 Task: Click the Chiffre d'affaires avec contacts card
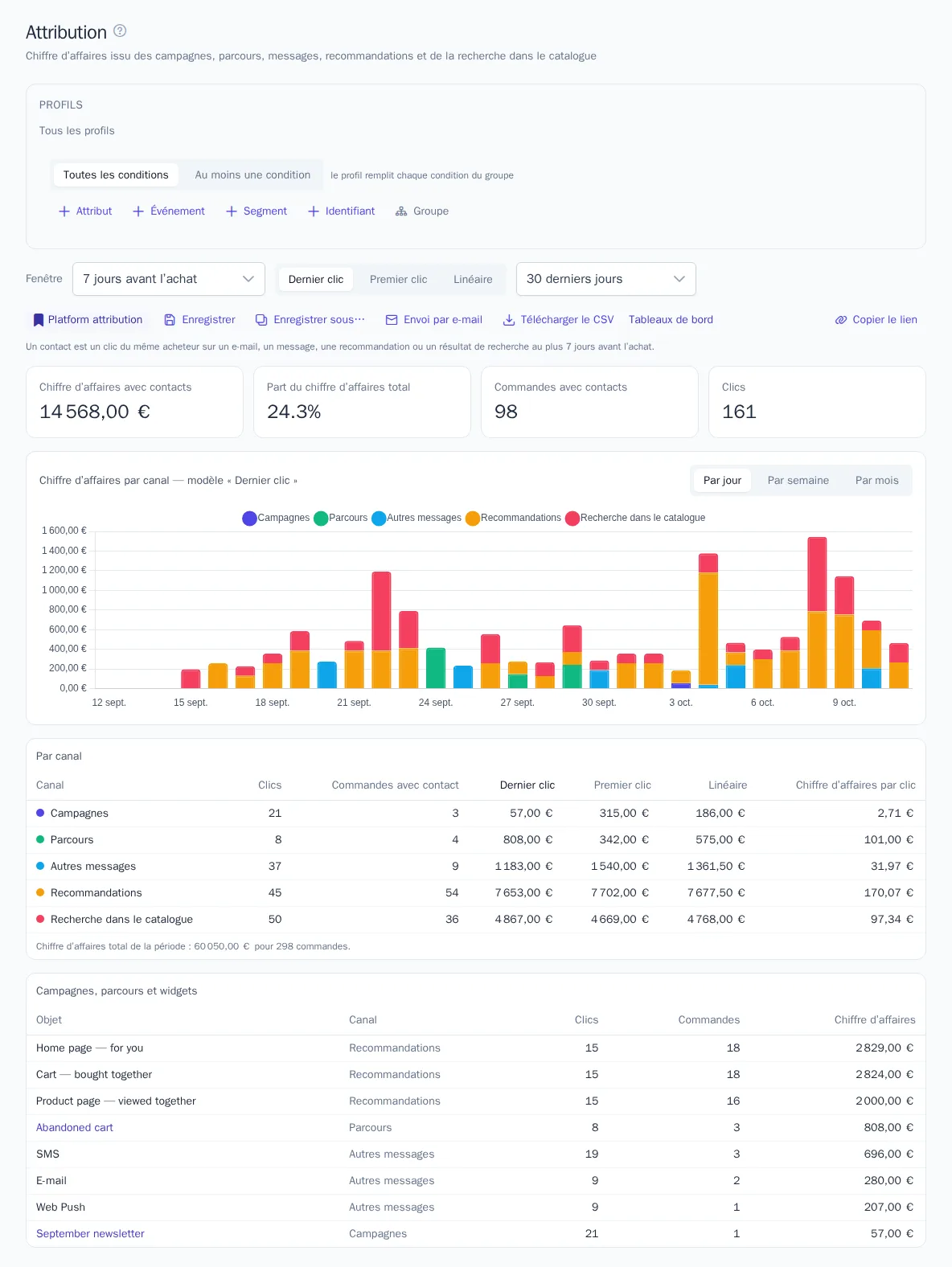134,402
